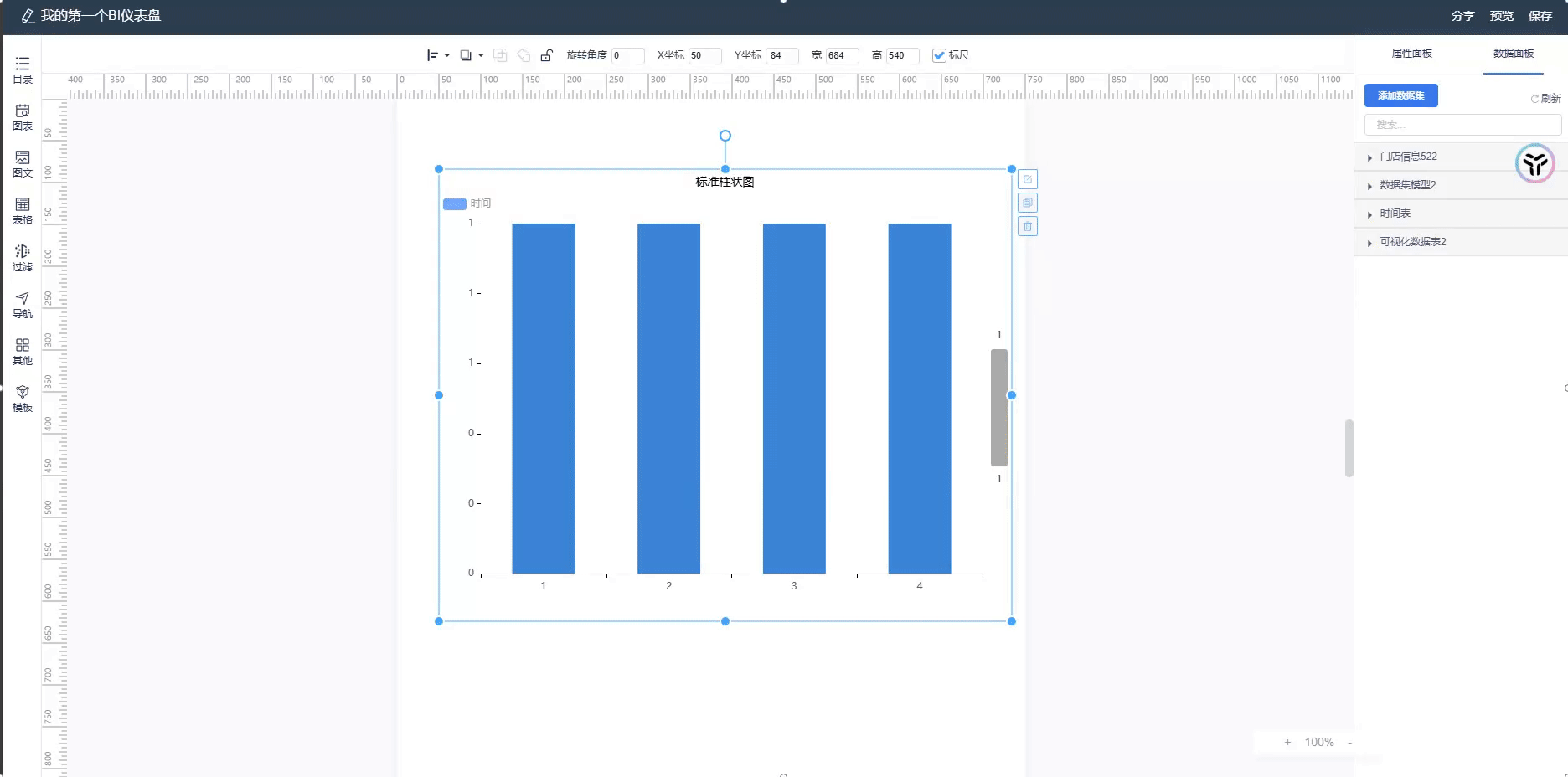
Task: Open the 图文 image-text components panel
Action: coord(23,164)
